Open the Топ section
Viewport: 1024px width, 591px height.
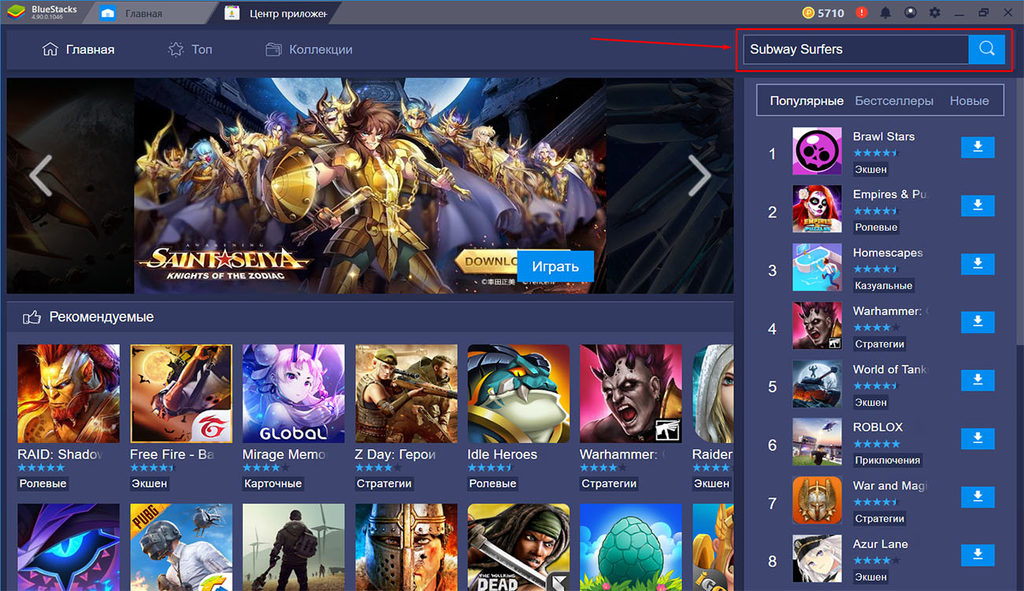190,50
